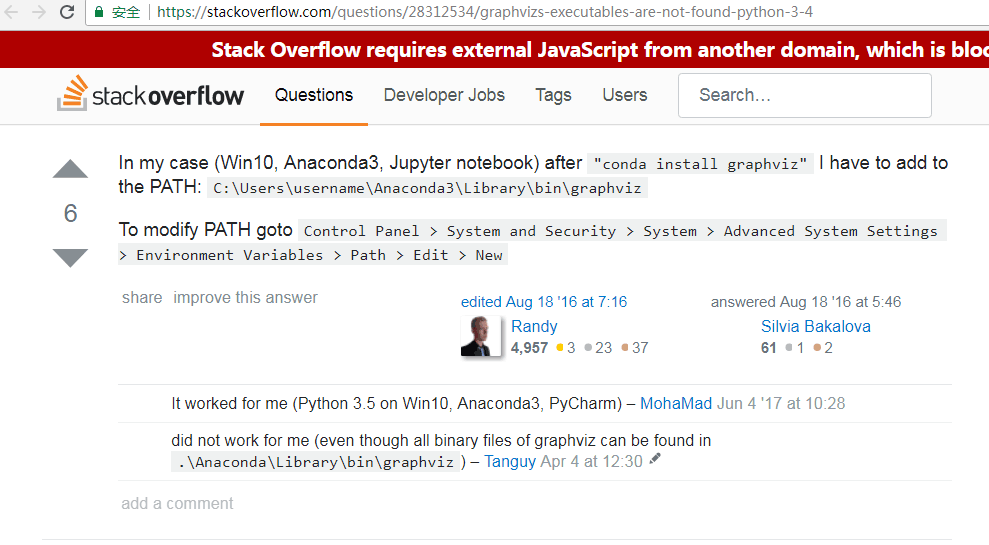Click the Stack Overflow logo
The height and width of the screenshot is (545, 989).
click(151, 95)
